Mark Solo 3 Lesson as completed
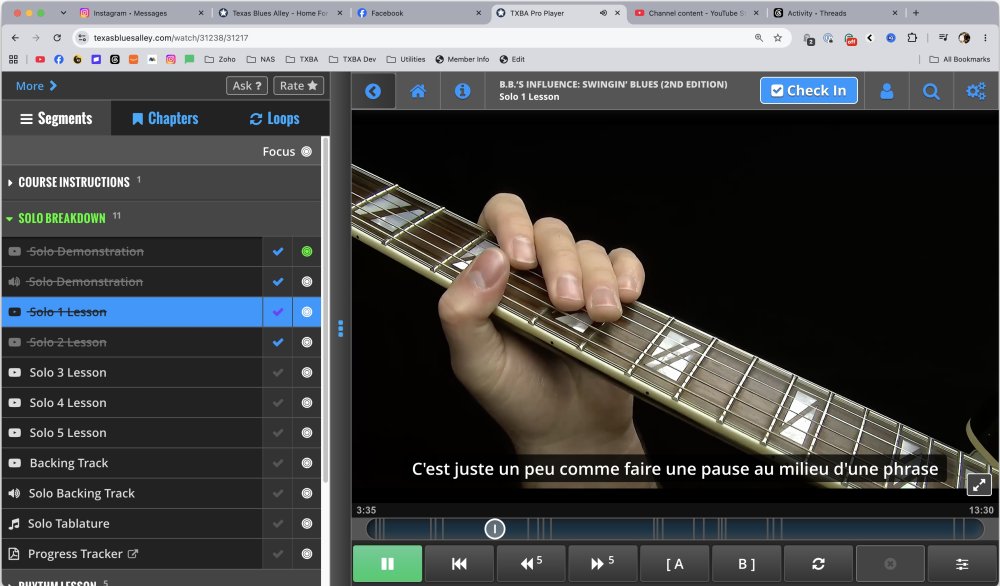The width and height of the screenshot is (1000, 586). (x=277, y=372)
